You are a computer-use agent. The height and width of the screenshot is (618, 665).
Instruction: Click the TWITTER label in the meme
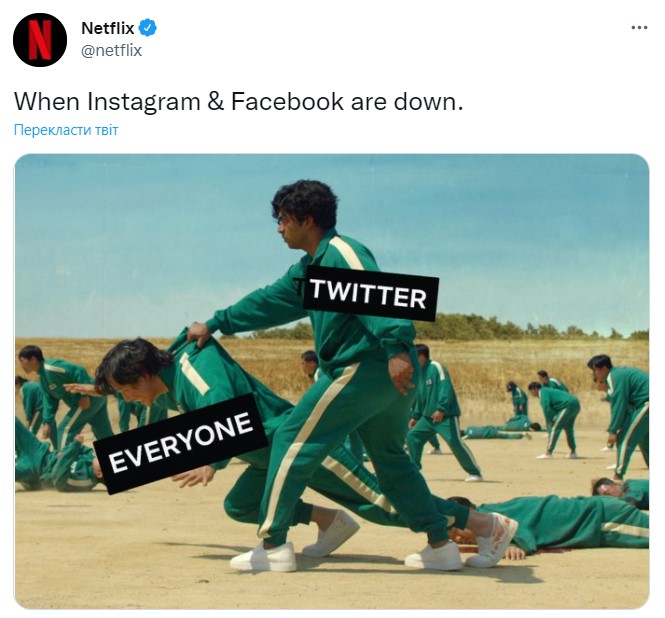coord(370,294)
